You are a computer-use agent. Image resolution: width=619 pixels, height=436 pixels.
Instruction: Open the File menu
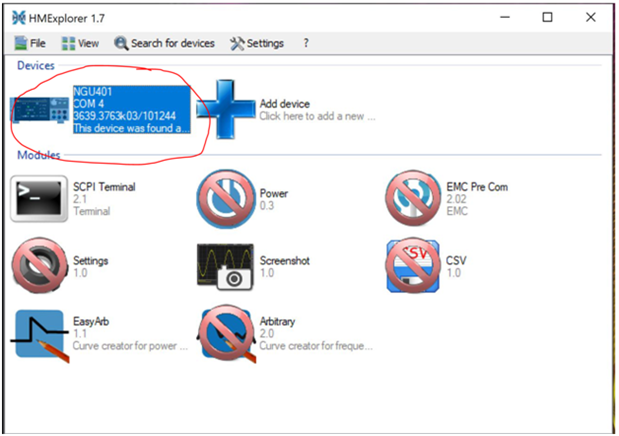pyautogui.click(x=30, y=43)
